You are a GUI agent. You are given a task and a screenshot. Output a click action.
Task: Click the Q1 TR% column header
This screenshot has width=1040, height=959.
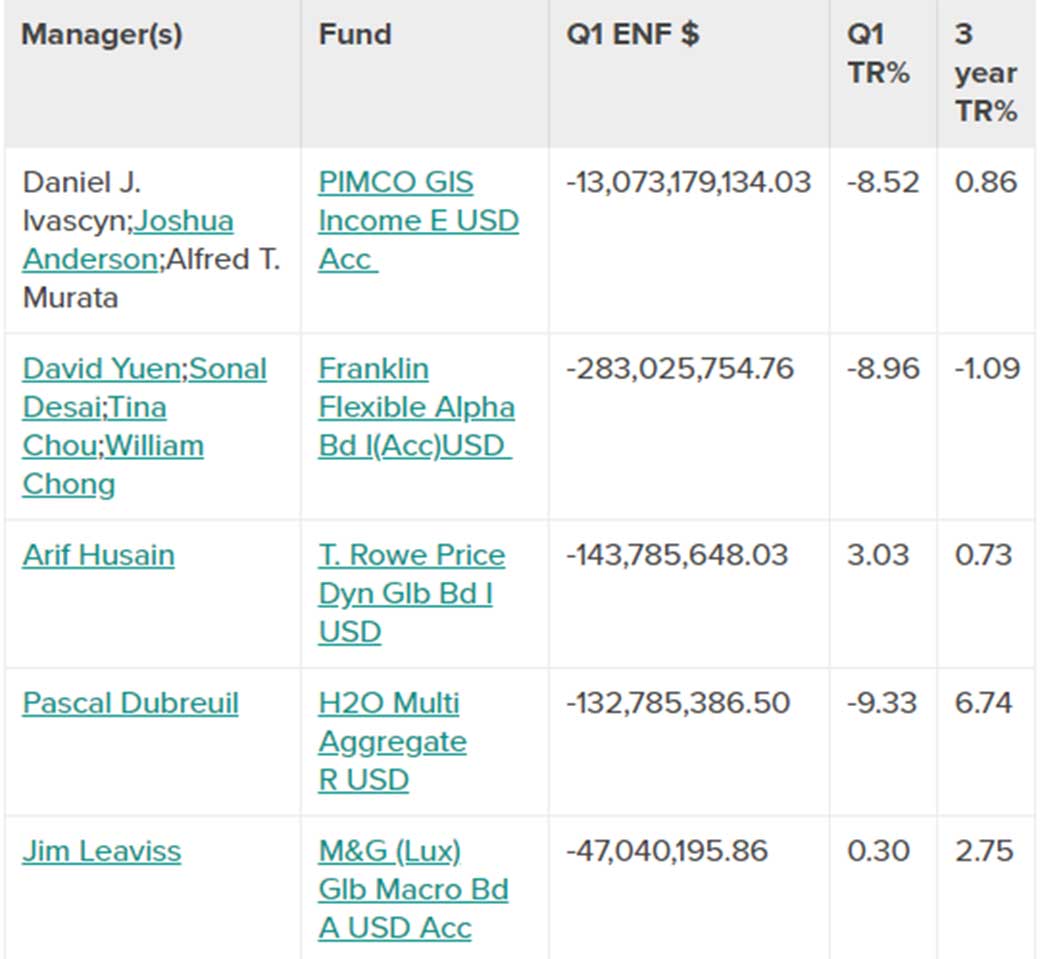pyautogui.click(x=878, y=54)
